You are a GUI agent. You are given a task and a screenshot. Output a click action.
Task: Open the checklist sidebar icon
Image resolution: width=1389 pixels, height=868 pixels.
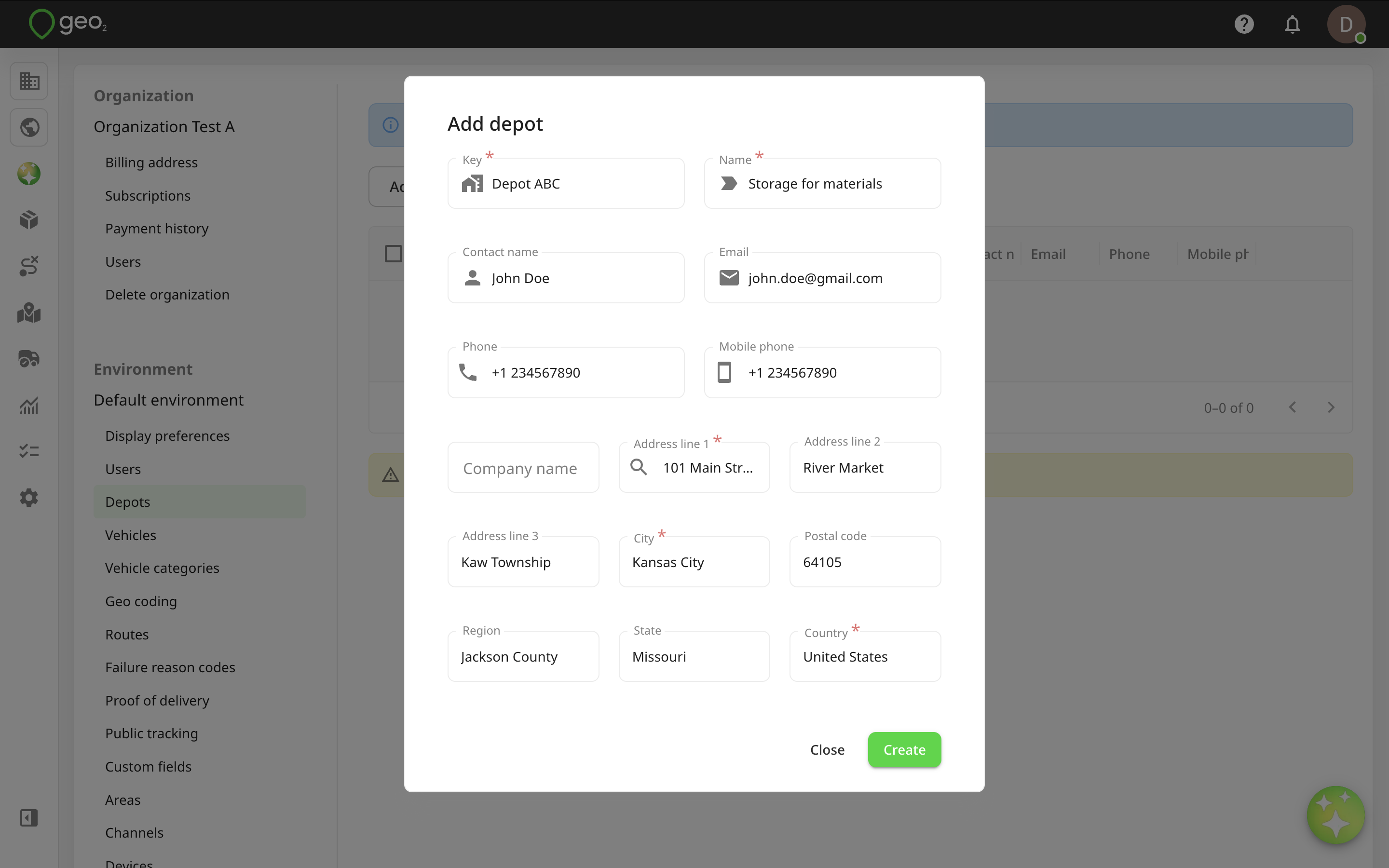pos(29,451)
